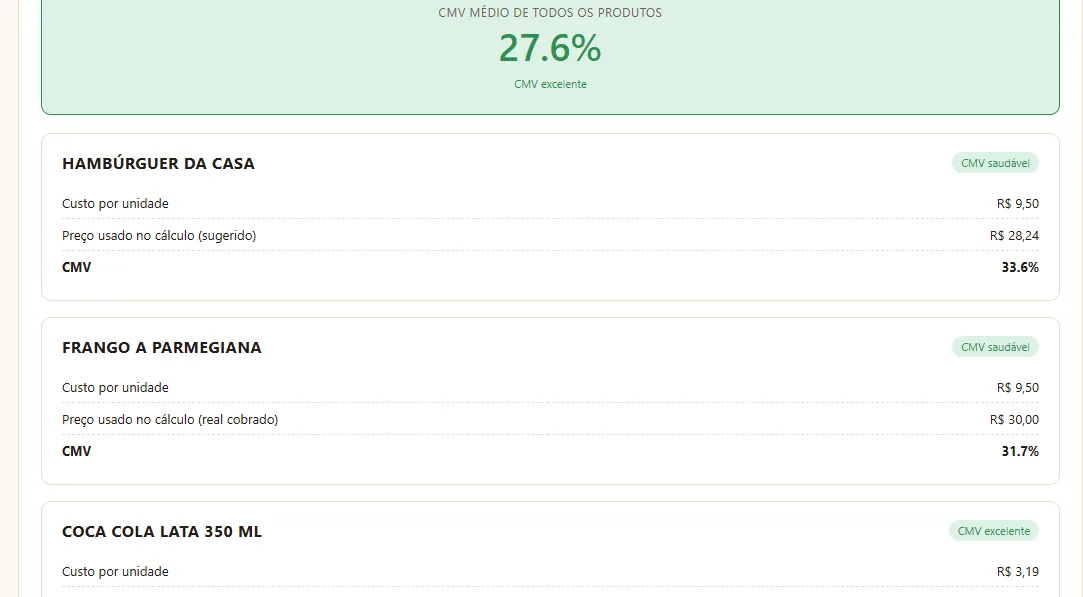Click the 'FRANGO A PARMEGIANA' product title

(x=162, y=348)
